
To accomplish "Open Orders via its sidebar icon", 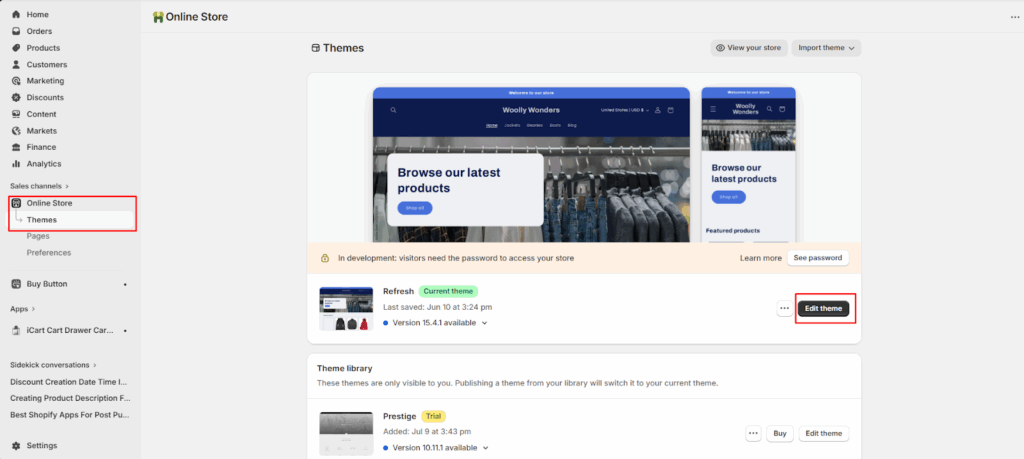I will coord(16,31).
